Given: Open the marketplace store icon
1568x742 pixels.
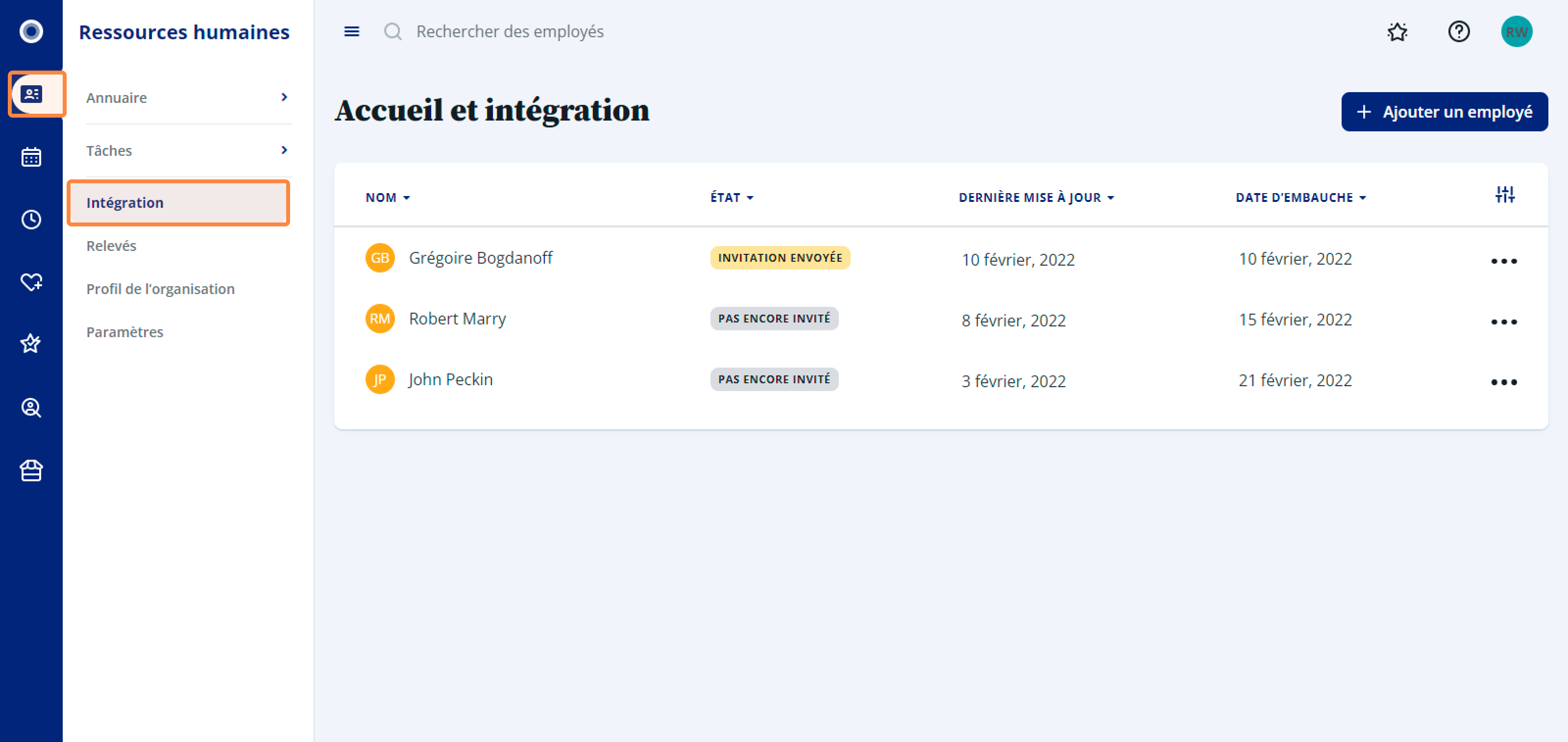Looking at the screenshot, I should 31,470.
